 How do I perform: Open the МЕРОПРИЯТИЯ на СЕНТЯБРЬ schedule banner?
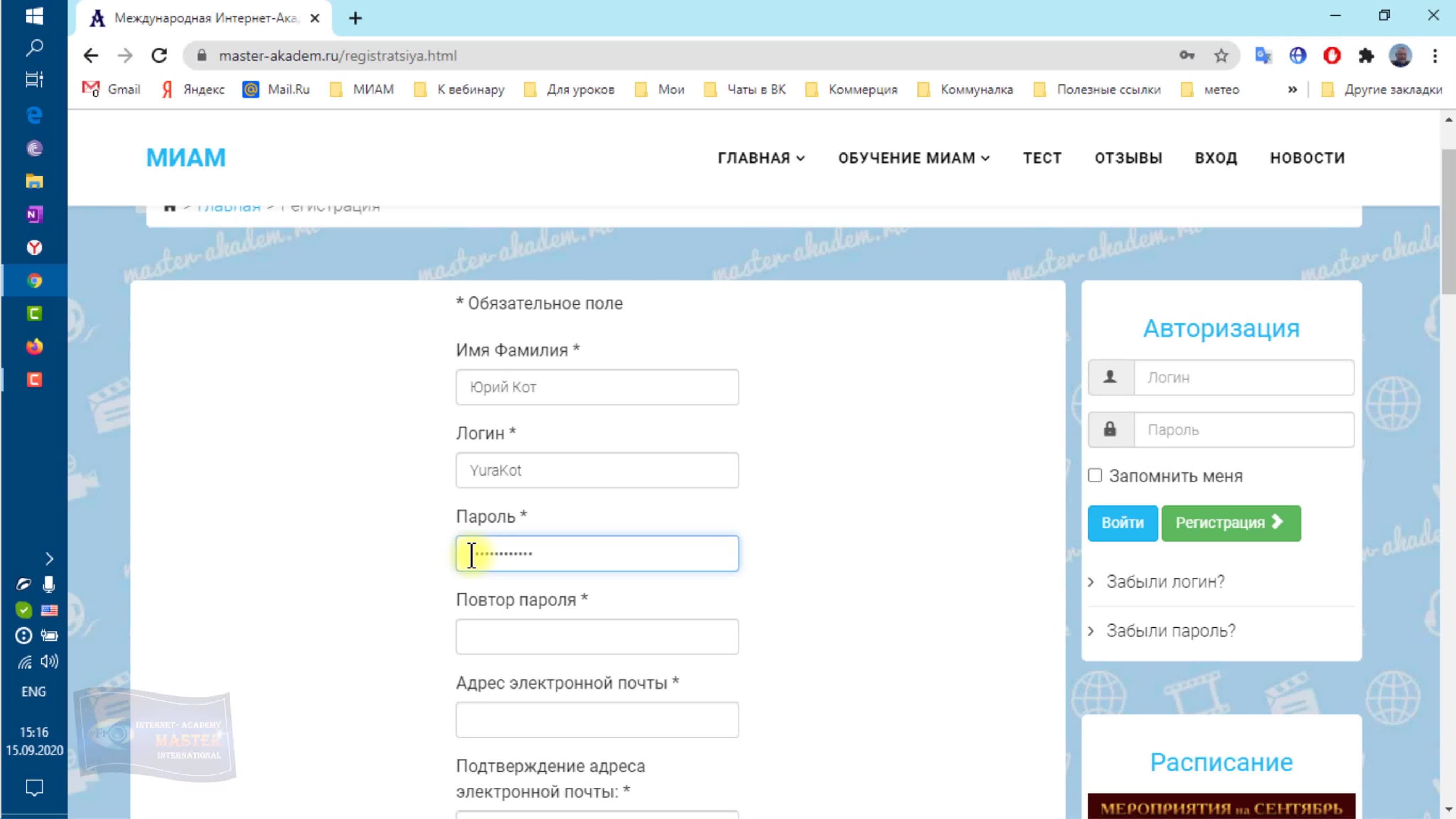pos(1221,807)
